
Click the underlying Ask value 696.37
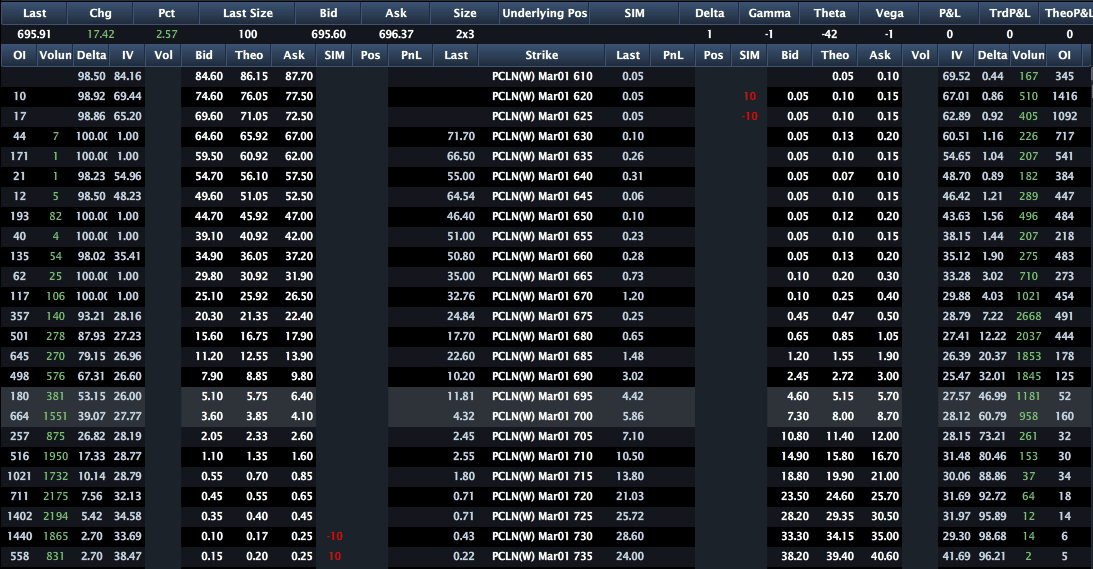coord(397,34)
